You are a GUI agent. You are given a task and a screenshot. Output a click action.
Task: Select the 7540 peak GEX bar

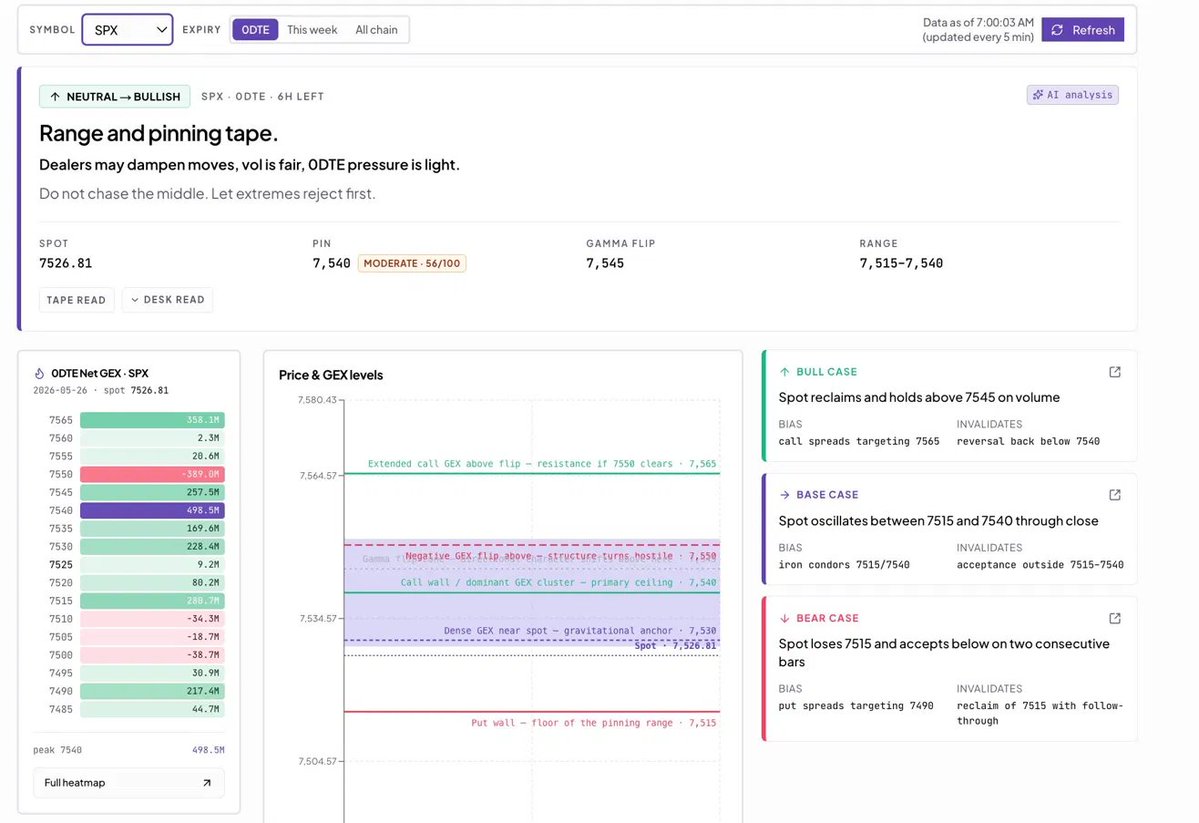(x=152, y=510)
